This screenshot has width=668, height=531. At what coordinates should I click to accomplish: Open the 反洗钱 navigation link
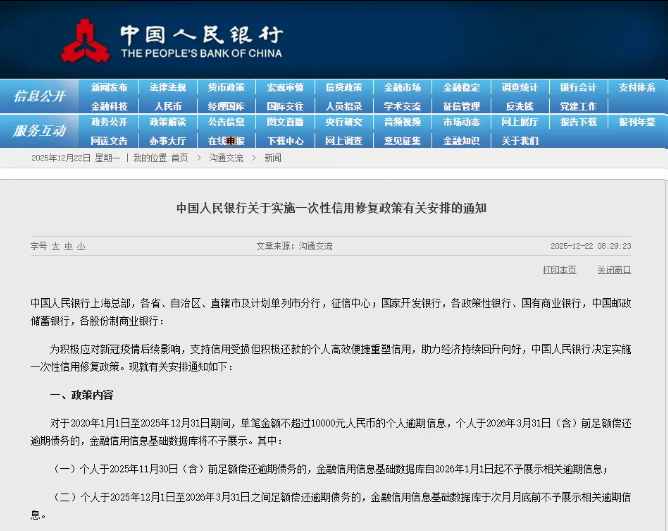[x=519, y=105]
